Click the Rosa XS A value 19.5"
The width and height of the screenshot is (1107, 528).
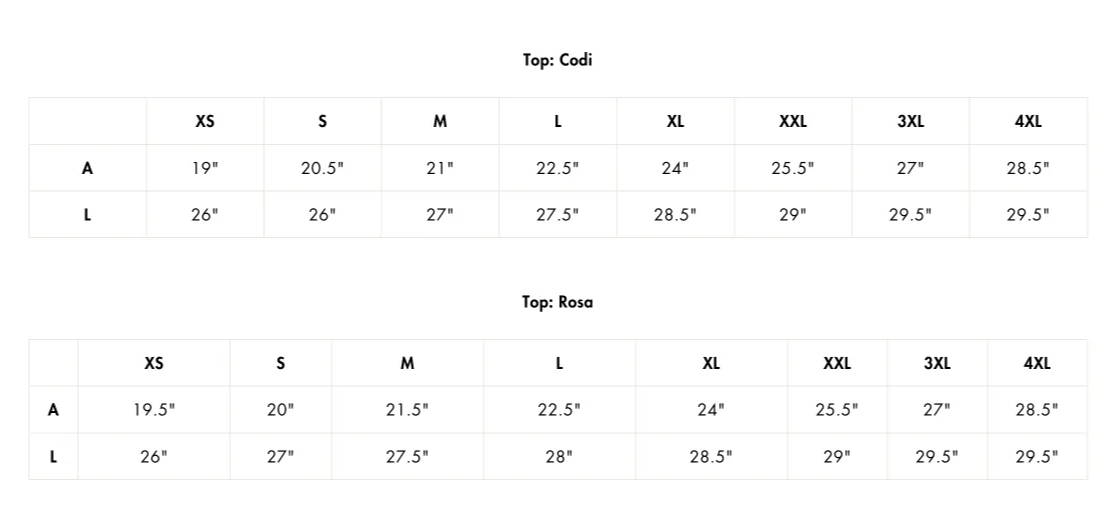pyautogui.click(x=154, y=409)
